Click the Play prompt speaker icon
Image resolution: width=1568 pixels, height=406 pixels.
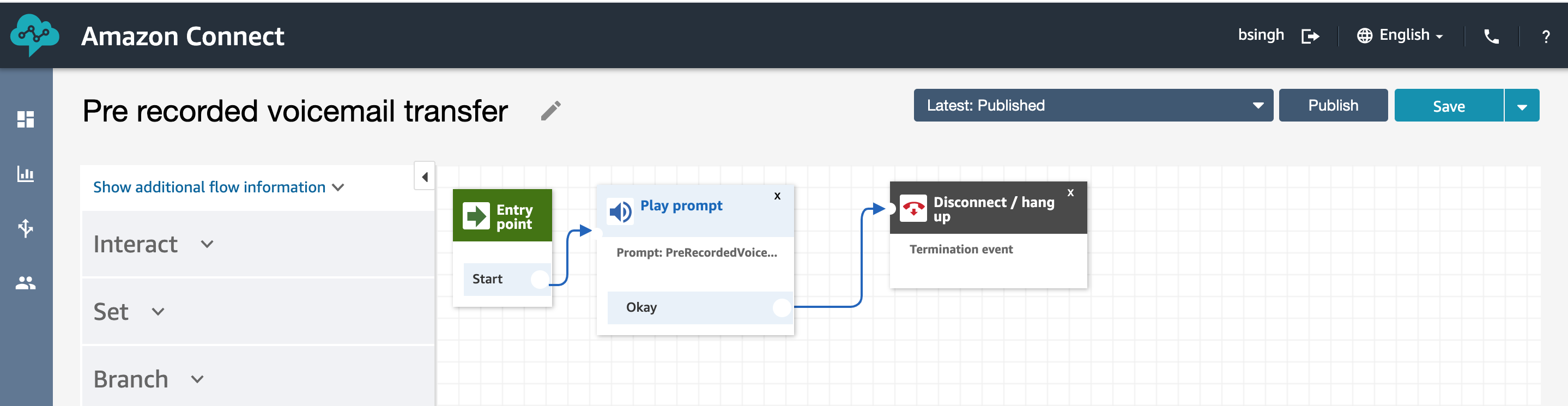click(x=620, y=212)
